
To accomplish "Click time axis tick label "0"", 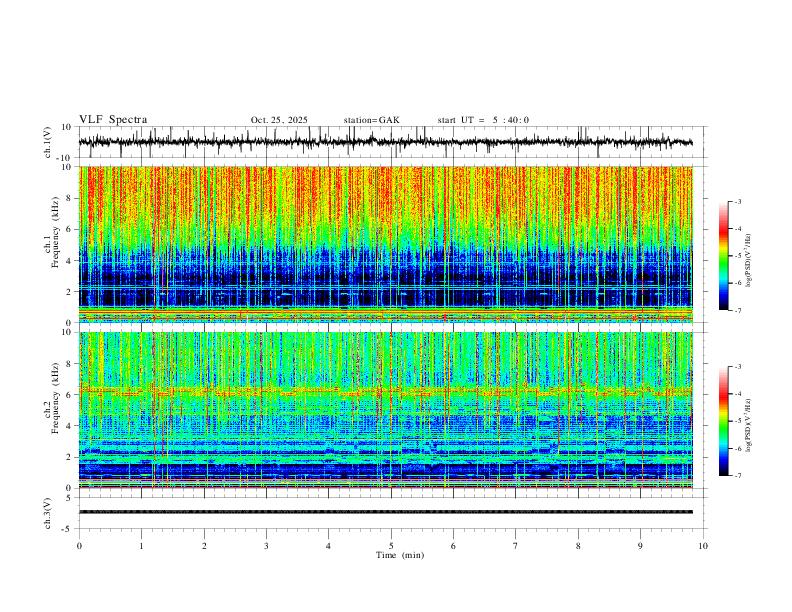I will point(79,546).
